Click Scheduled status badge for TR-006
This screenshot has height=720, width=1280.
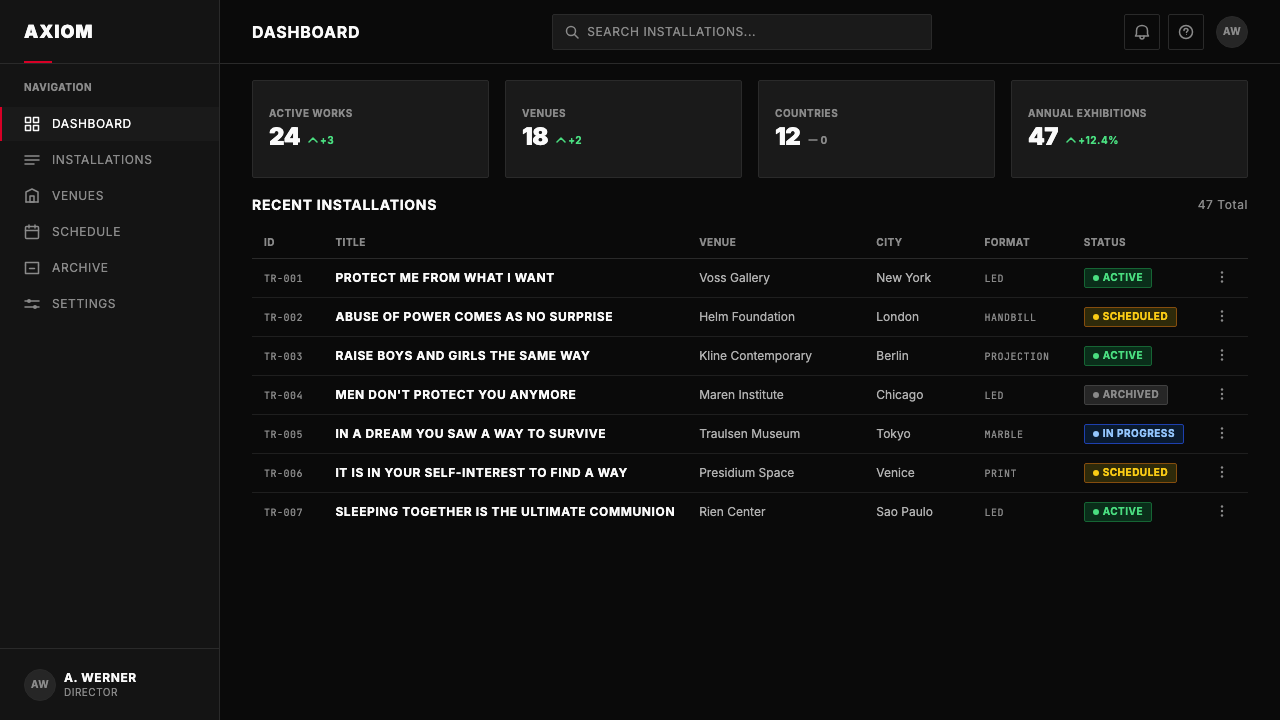point(1130,473)
